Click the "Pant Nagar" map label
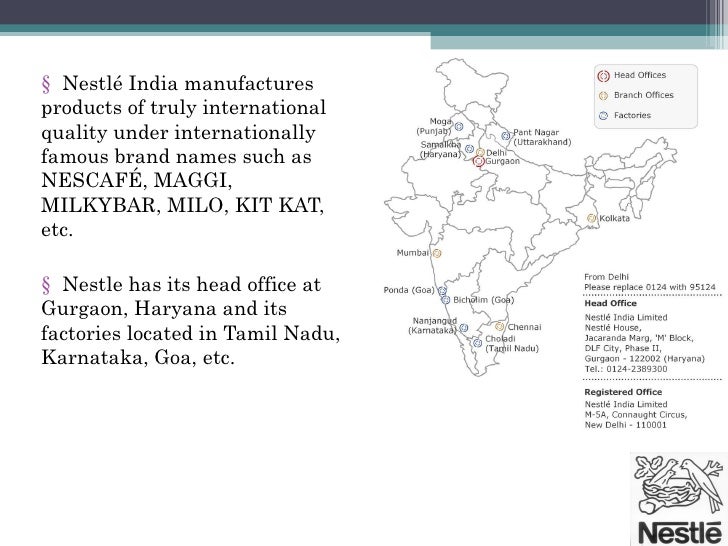 click(536, 132)
